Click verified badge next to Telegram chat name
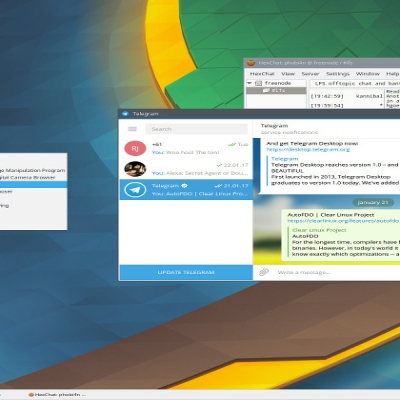The width and height of the screenshot is (400, 400). point(184,186)
